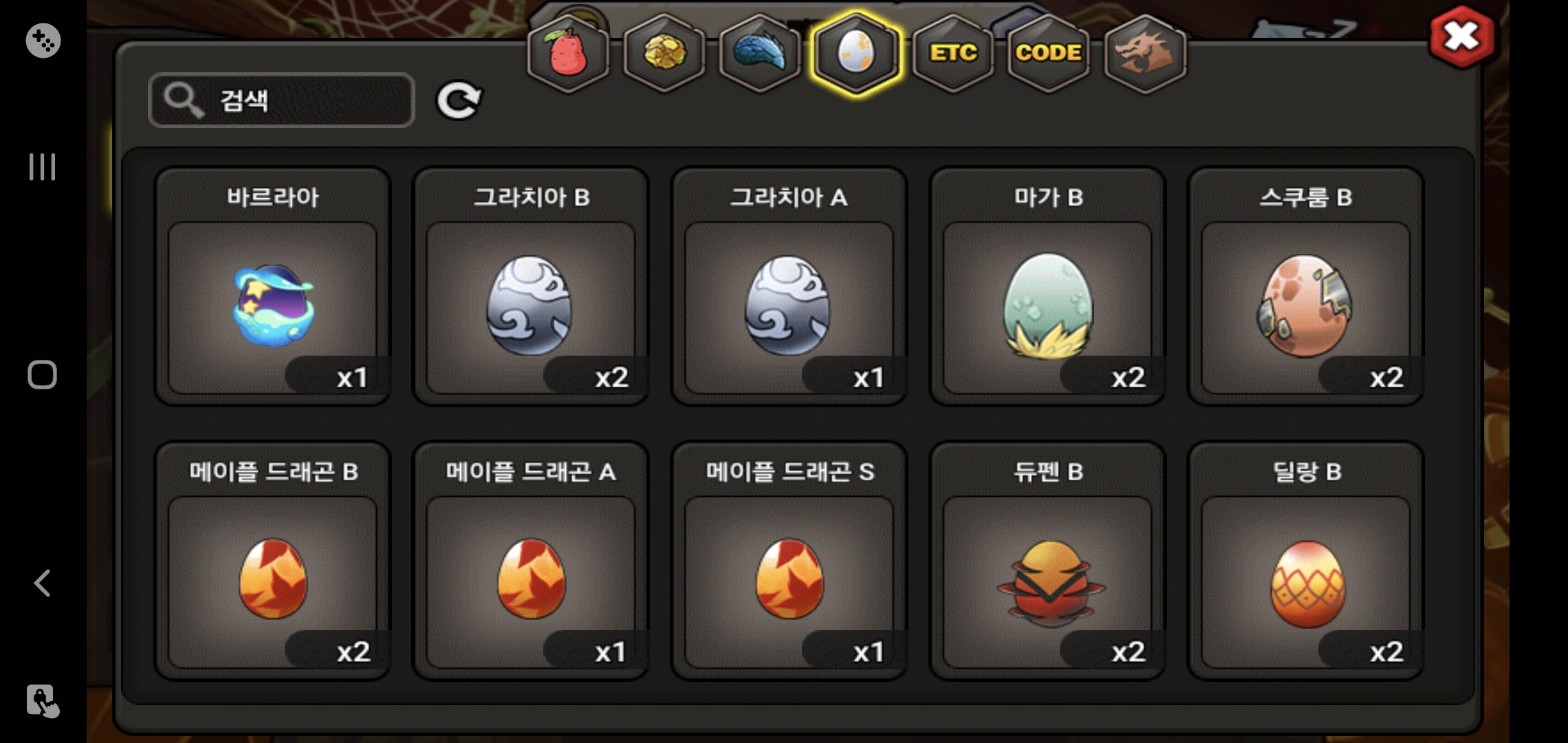Open the dragon head category tab
The image size is (1568, 743).
tap(1145, 53)
